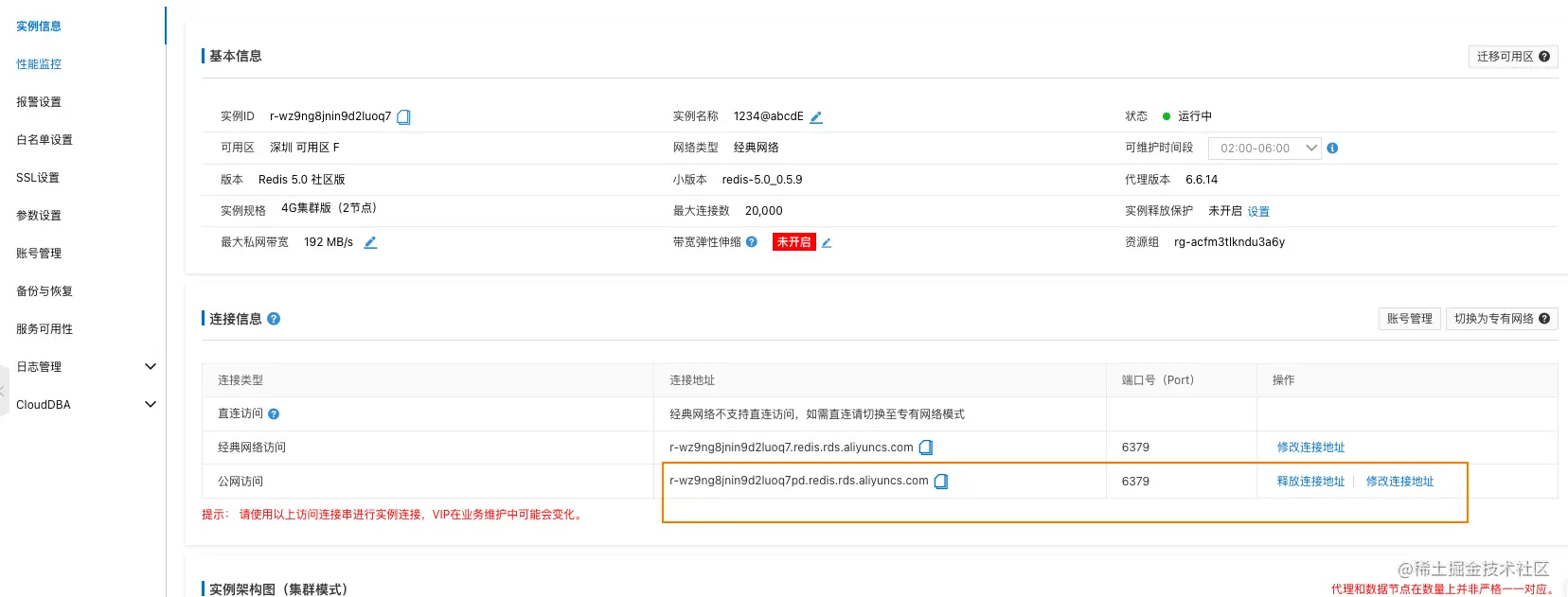The image size is (1568, 597).
Task: Select the 运行中 status text
Action: pyautogui.click(x=1195, y=116)
